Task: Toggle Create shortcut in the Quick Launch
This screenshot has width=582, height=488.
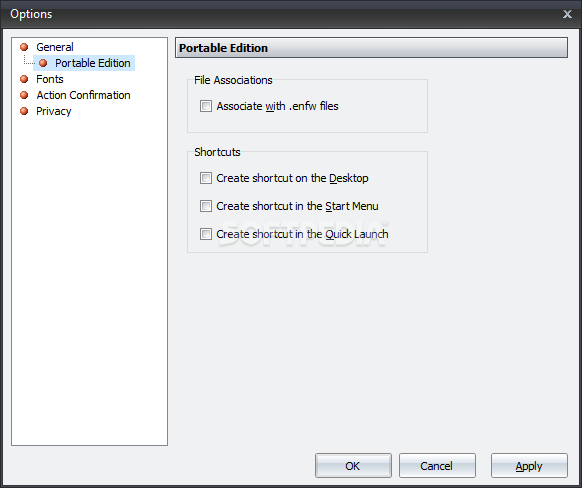Action: coord(206,234)
